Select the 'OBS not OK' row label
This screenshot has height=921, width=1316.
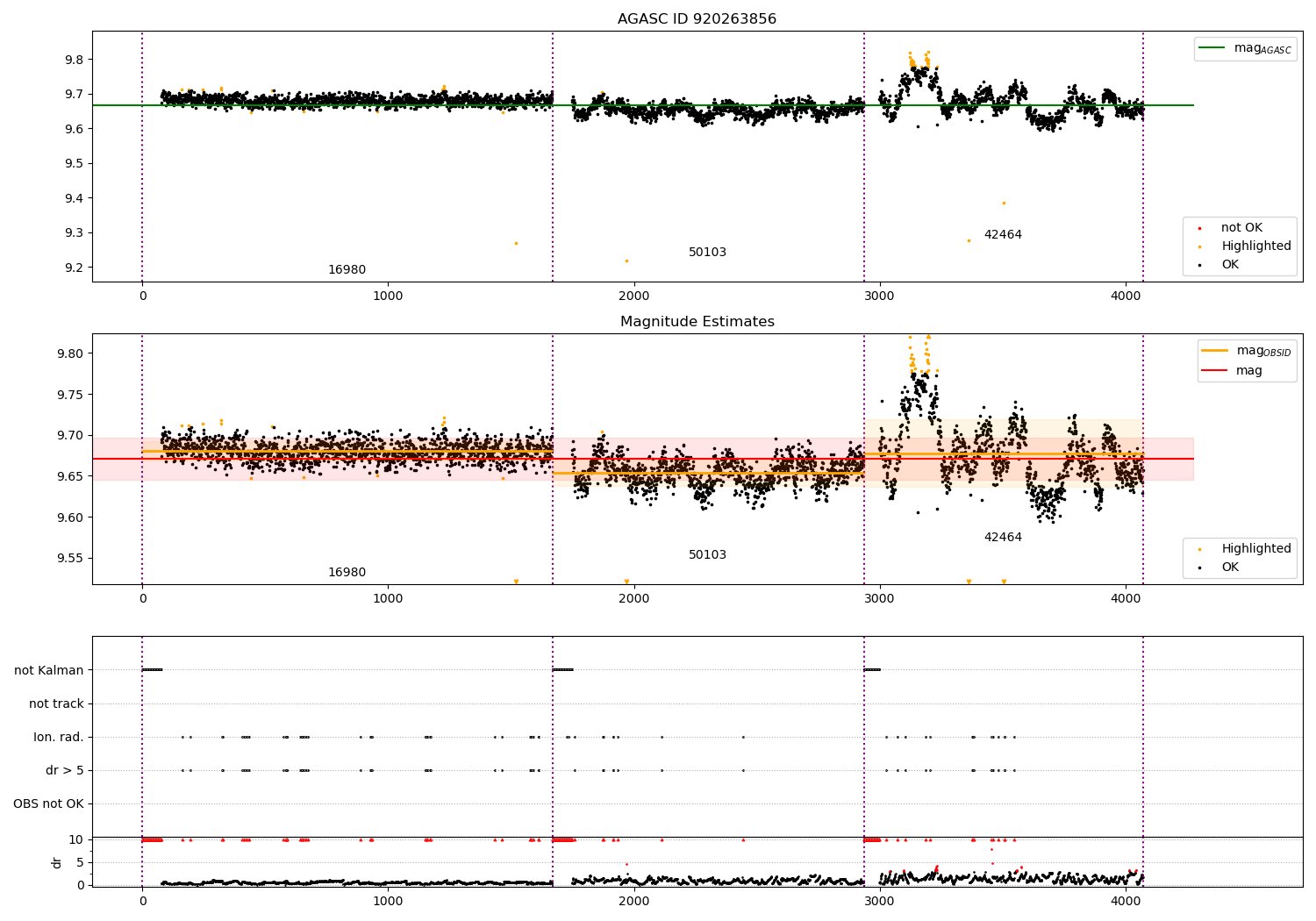click(x=48, y=804)
